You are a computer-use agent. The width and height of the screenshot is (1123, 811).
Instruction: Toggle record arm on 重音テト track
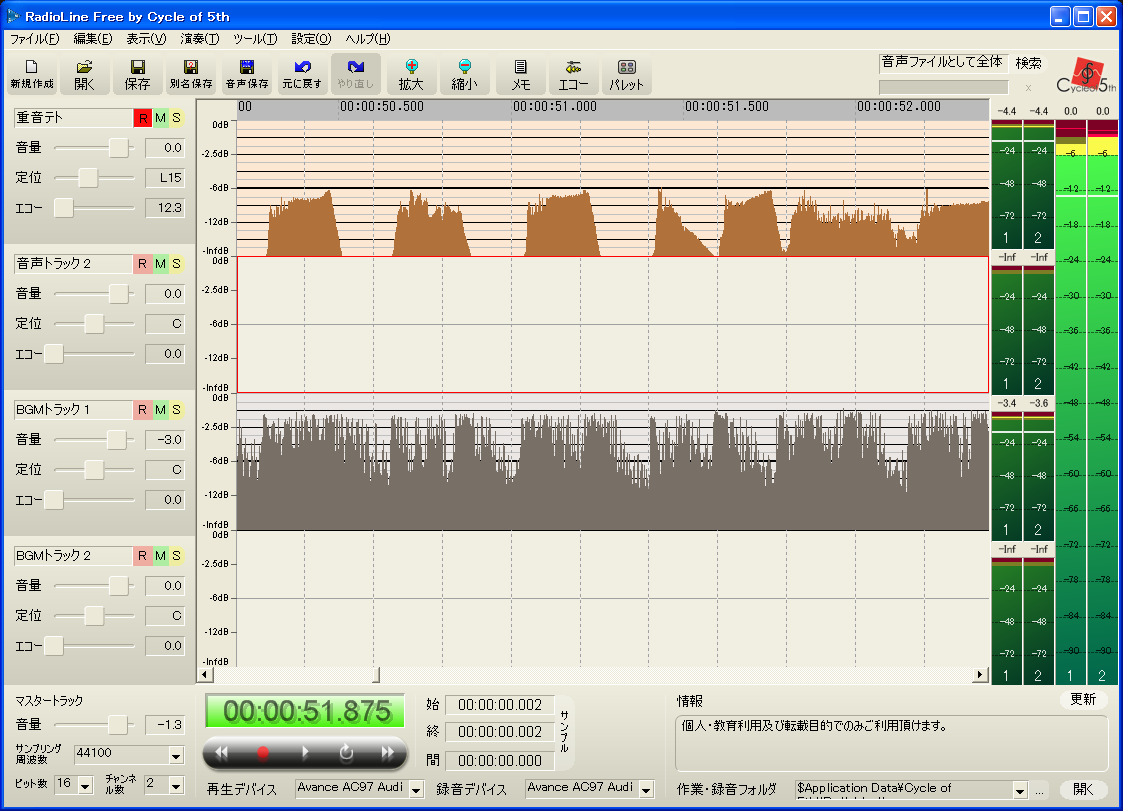[x=143, y=118]
